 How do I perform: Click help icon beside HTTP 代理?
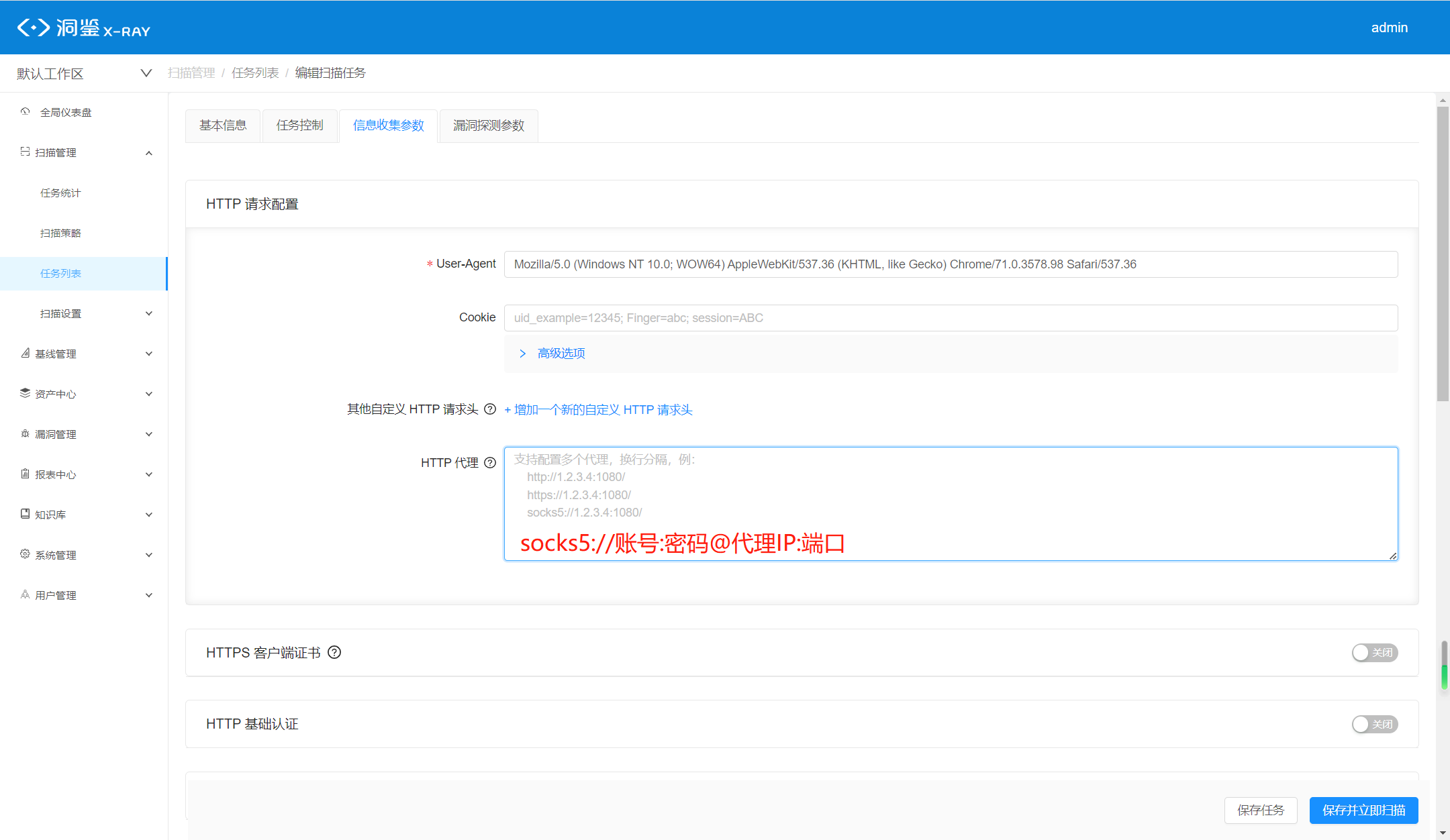click(490, 462)
